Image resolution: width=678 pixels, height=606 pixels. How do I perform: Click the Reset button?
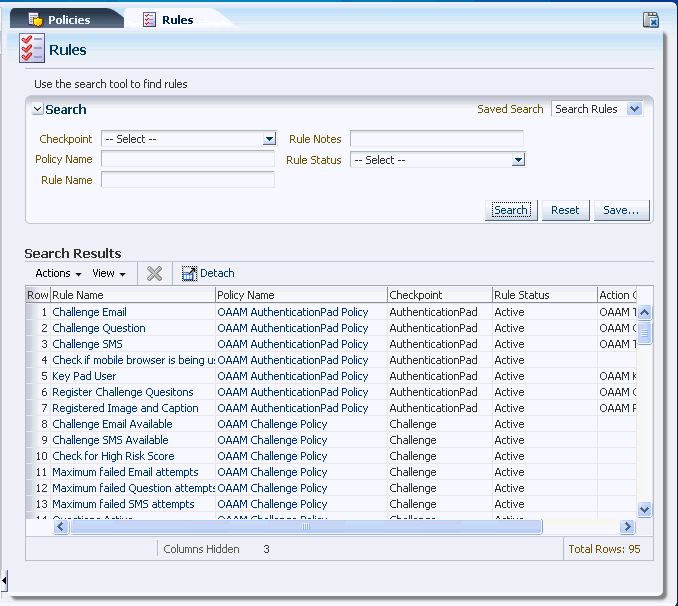click(x=565, y=210)
